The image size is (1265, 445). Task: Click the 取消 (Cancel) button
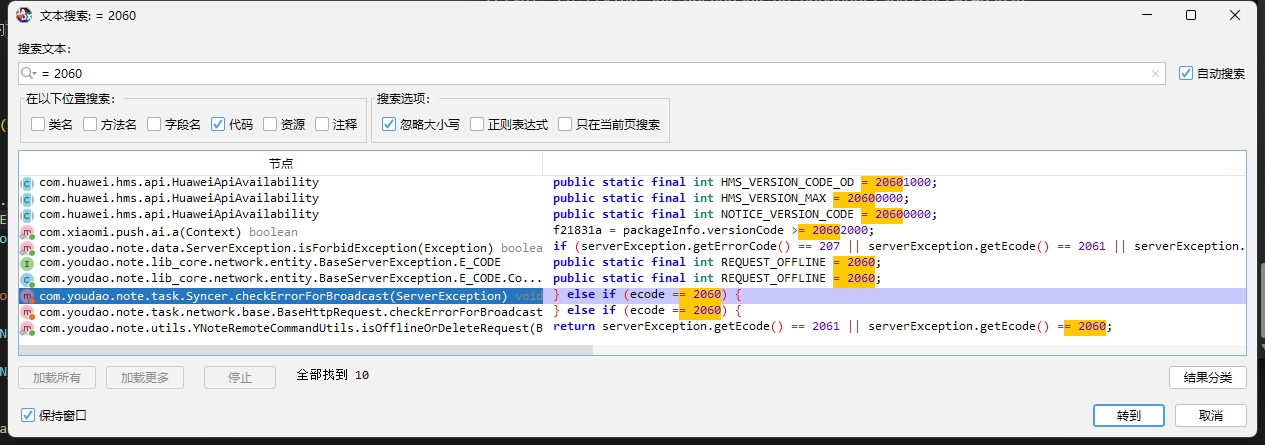[x=1210, y=416]
